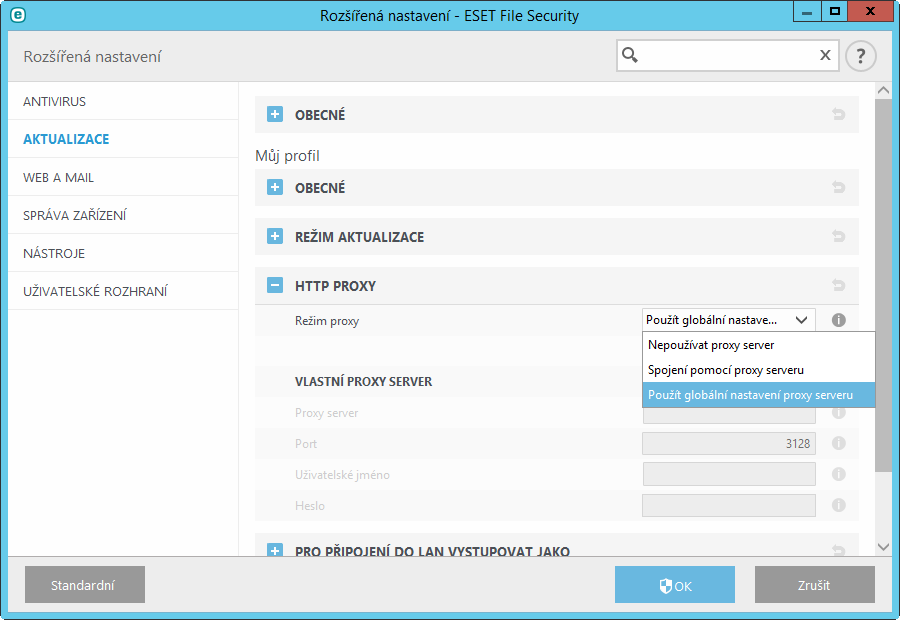Viewport: 900px width, 620px height.
Task: Click the Režim proxy label
Action: click(x=327, y=321)
